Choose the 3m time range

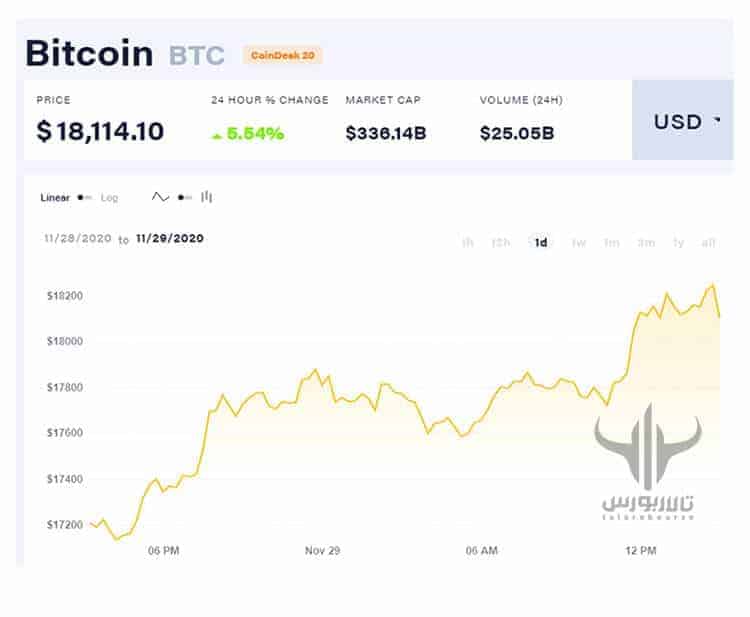[x=646, y=243]
